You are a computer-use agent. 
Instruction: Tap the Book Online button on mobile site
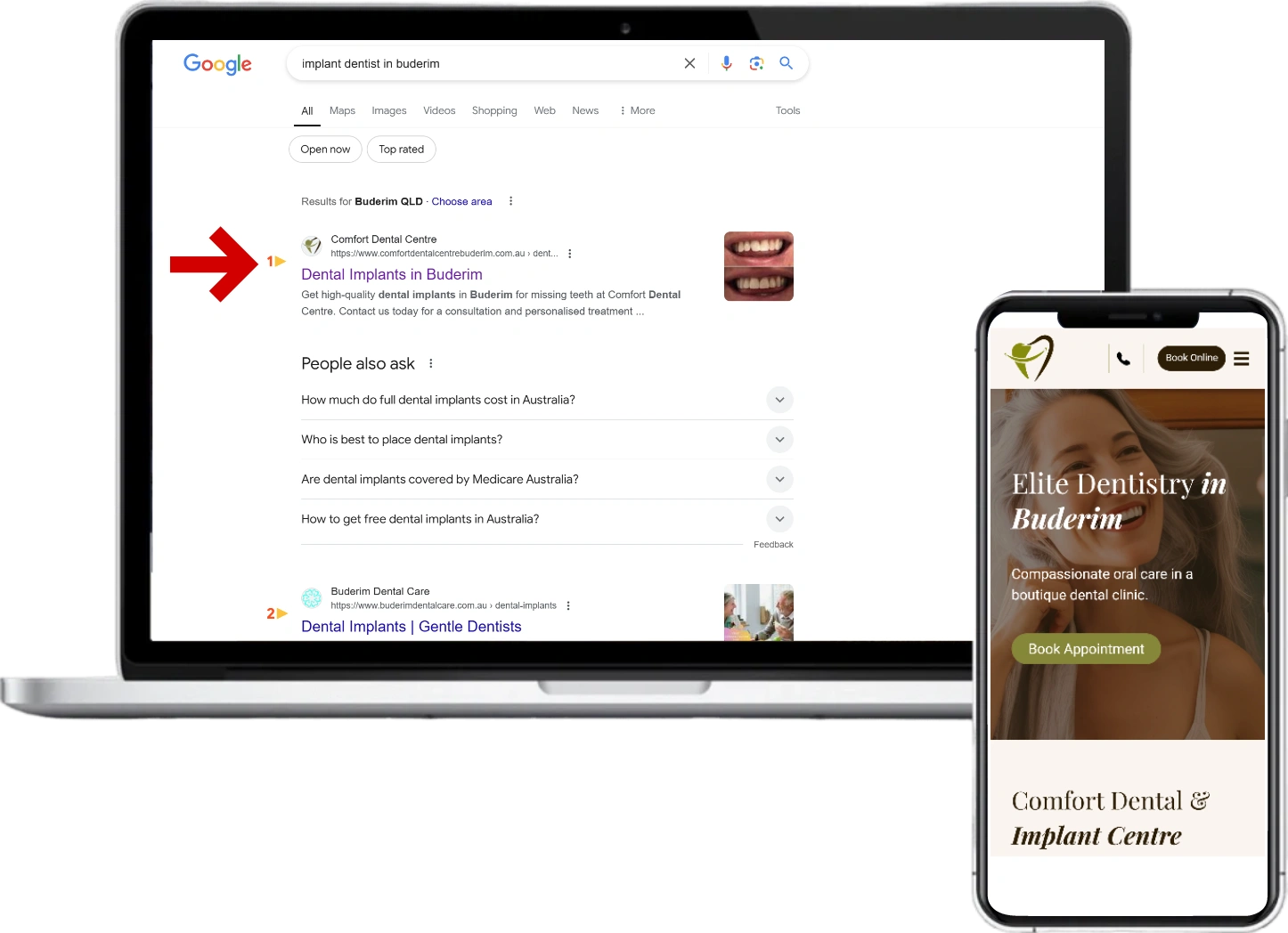(x=1192, y=358)
